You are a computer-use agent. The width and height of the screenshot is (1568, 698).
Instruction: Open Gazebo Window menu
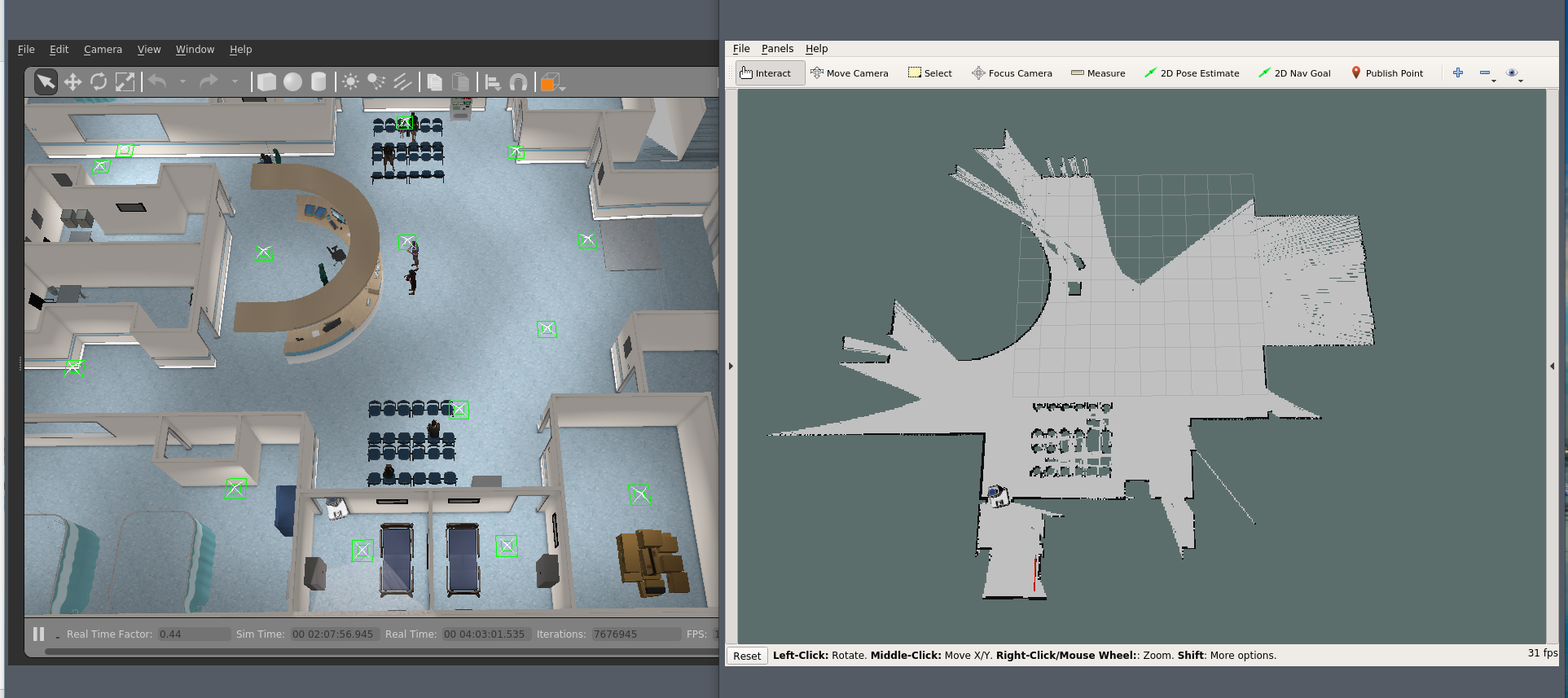195,50
